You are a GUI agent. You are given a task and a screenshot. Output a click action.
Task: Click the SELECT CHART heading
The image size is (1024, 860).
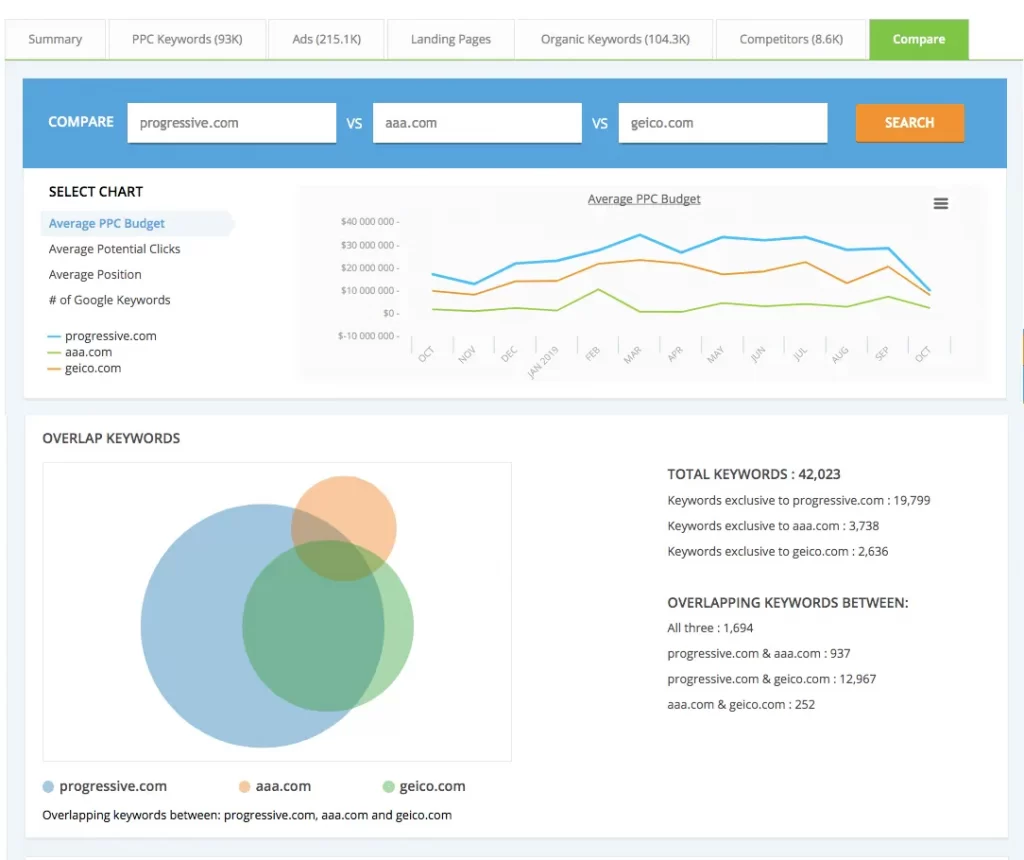95,191
